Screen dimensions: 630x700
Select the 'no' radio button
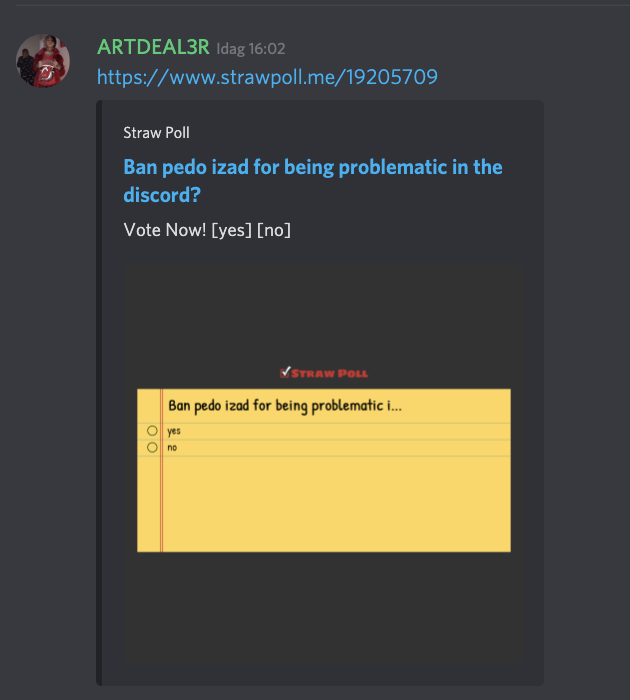tap(152, 447)
